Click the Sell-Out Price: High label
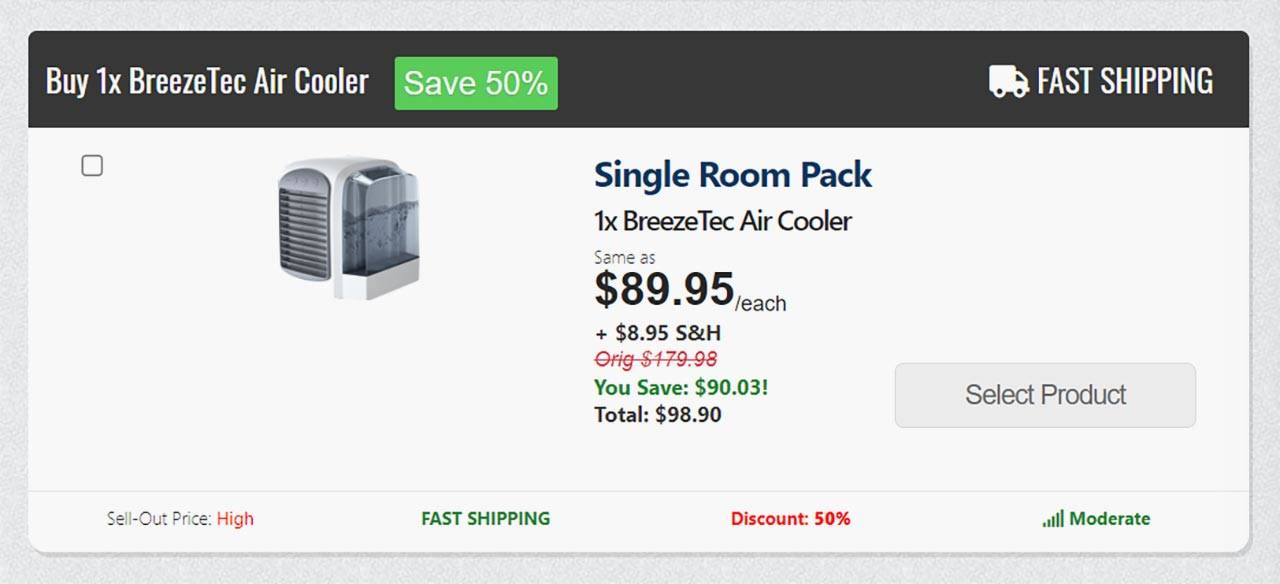Screen dimensions: 1280x584 180,519
